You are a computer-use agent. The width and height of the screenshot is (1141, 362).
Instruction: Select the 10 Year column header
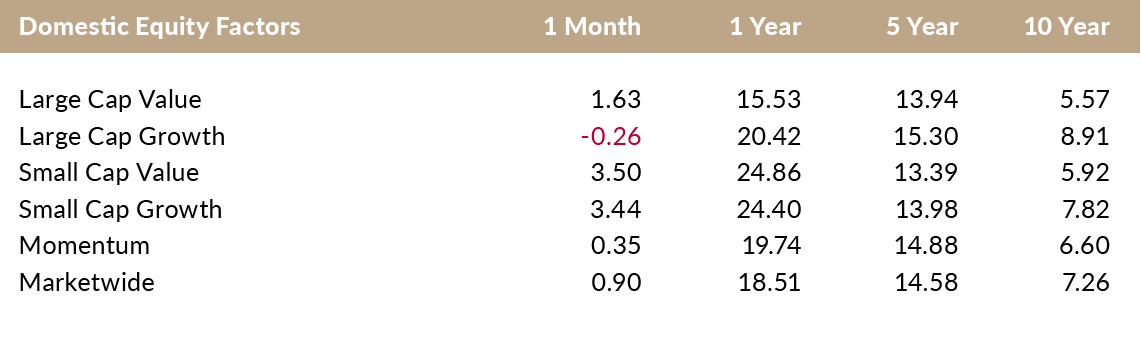tap(1067, 27)
